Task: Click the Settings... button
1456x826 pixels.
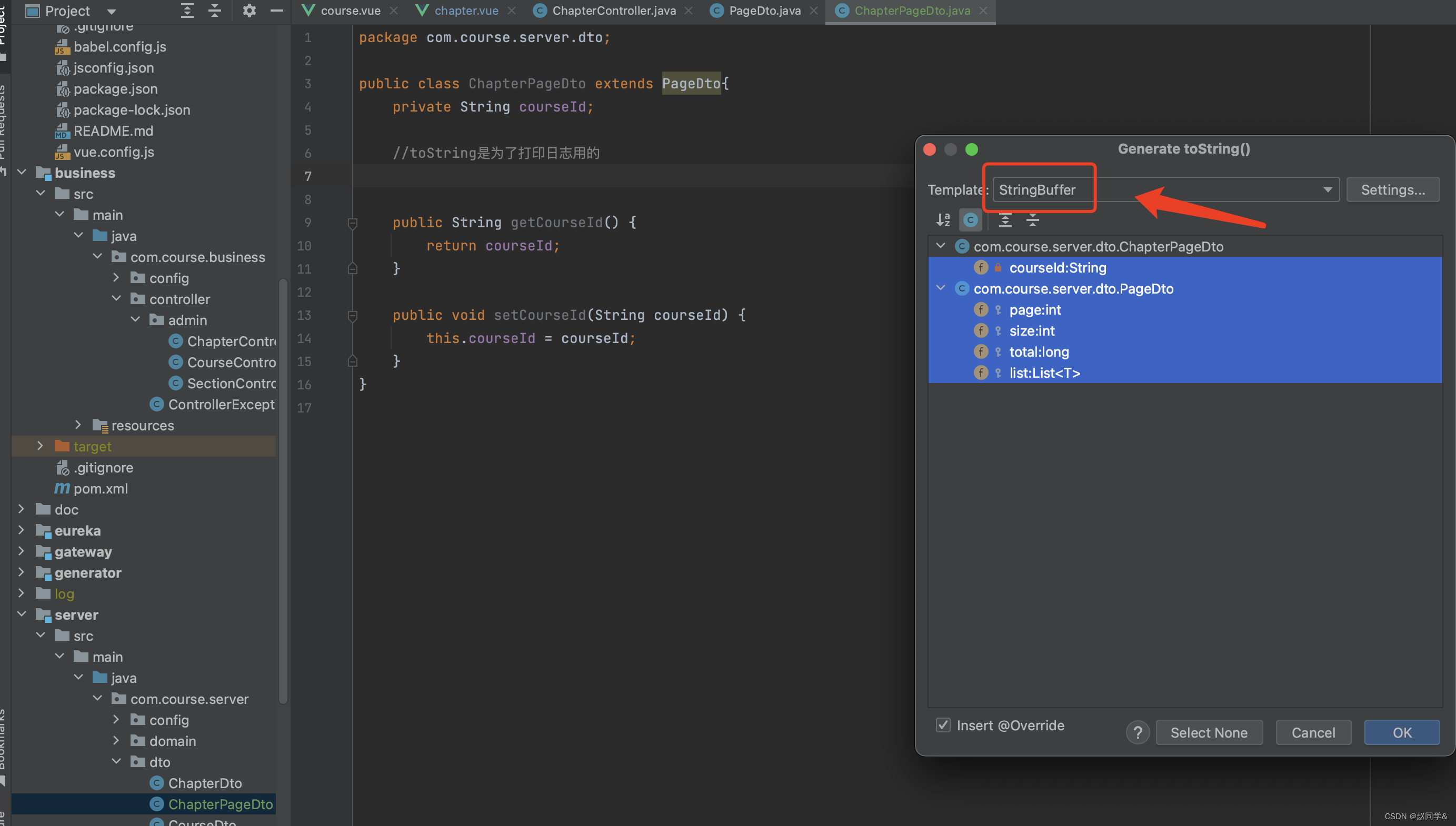Action: 1392,190
